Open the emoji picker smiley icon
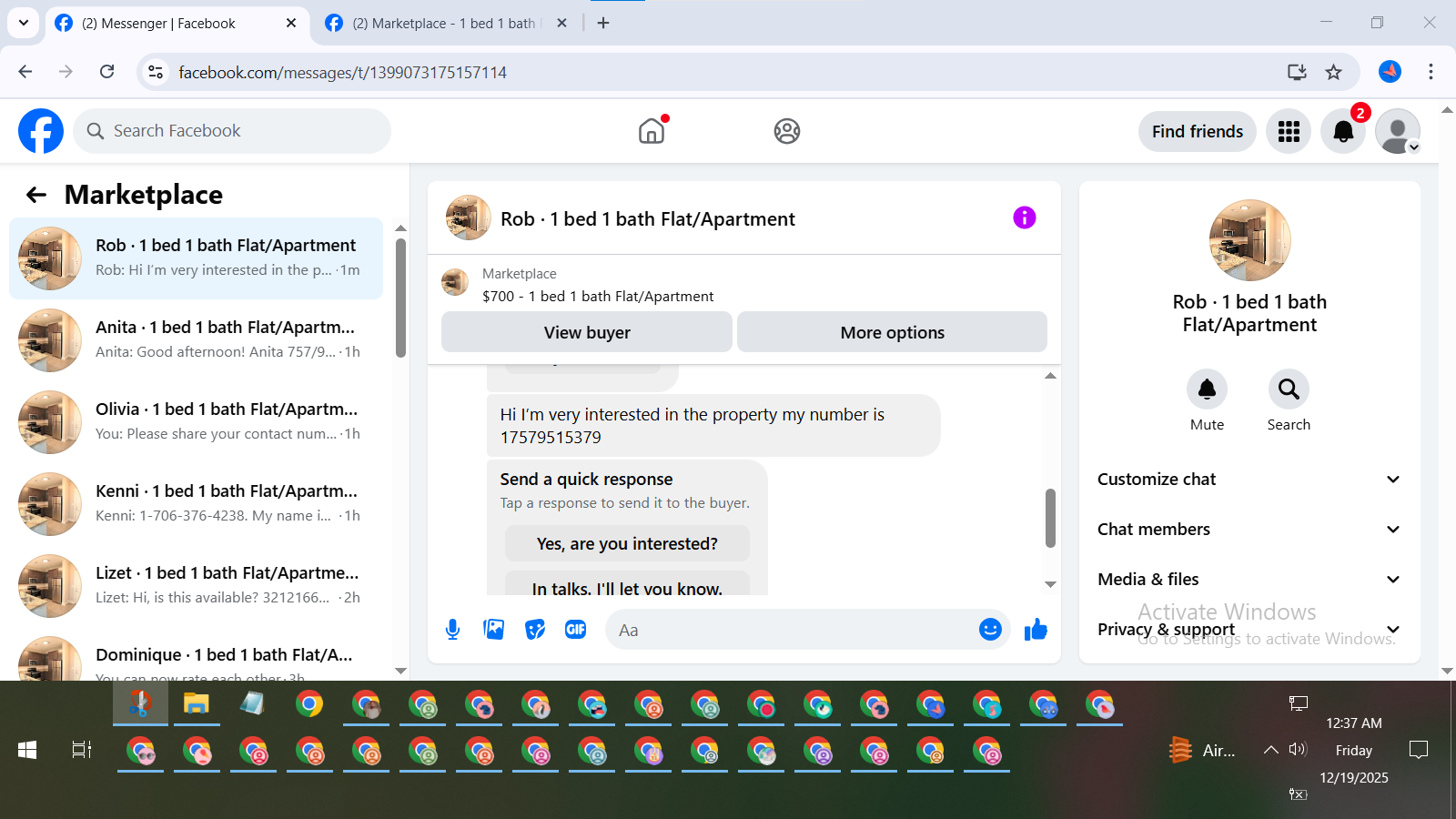1456x819 pixels. coord(990,630)
